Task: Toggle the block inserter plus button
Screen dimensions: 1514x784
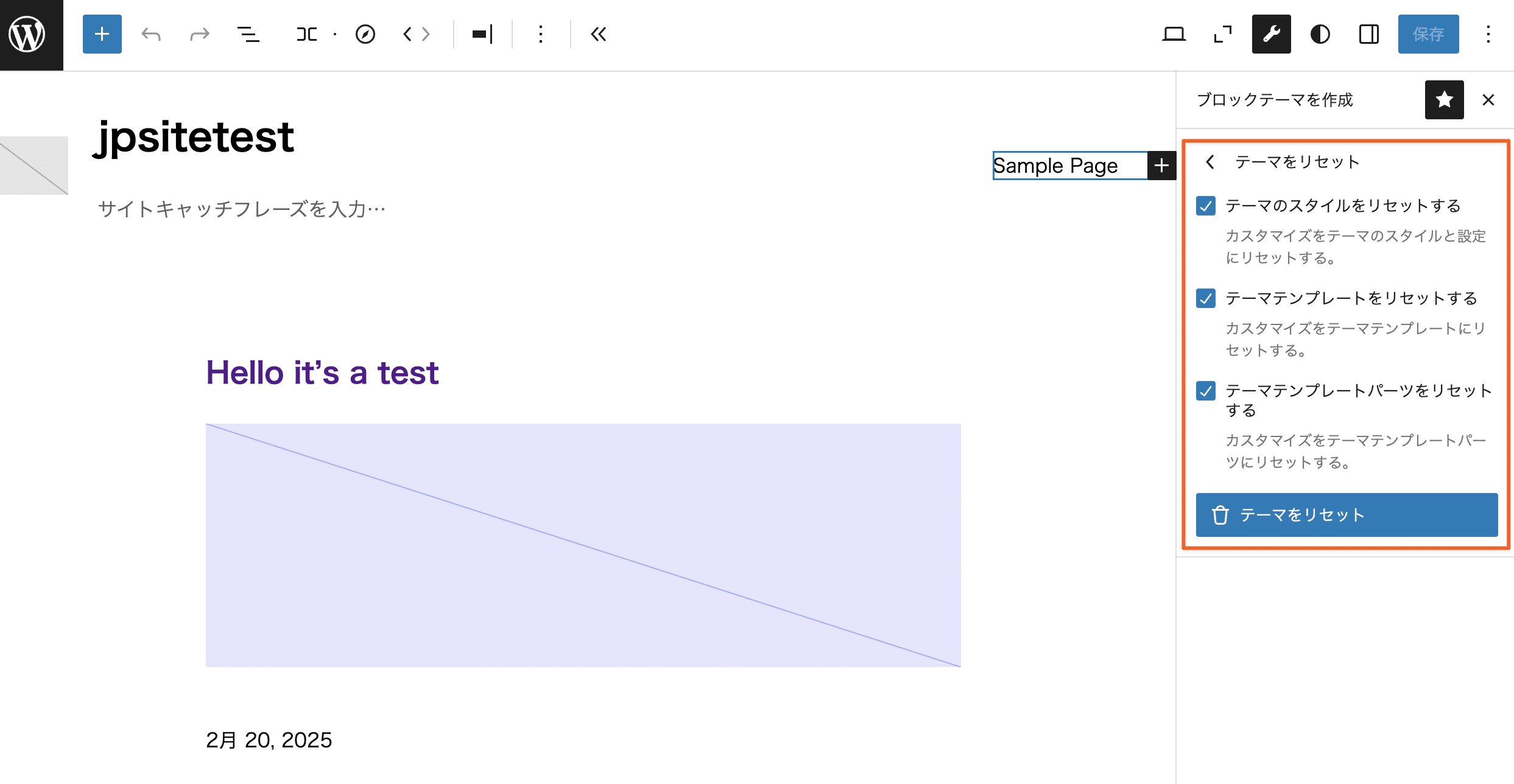Action: point(102,34)
